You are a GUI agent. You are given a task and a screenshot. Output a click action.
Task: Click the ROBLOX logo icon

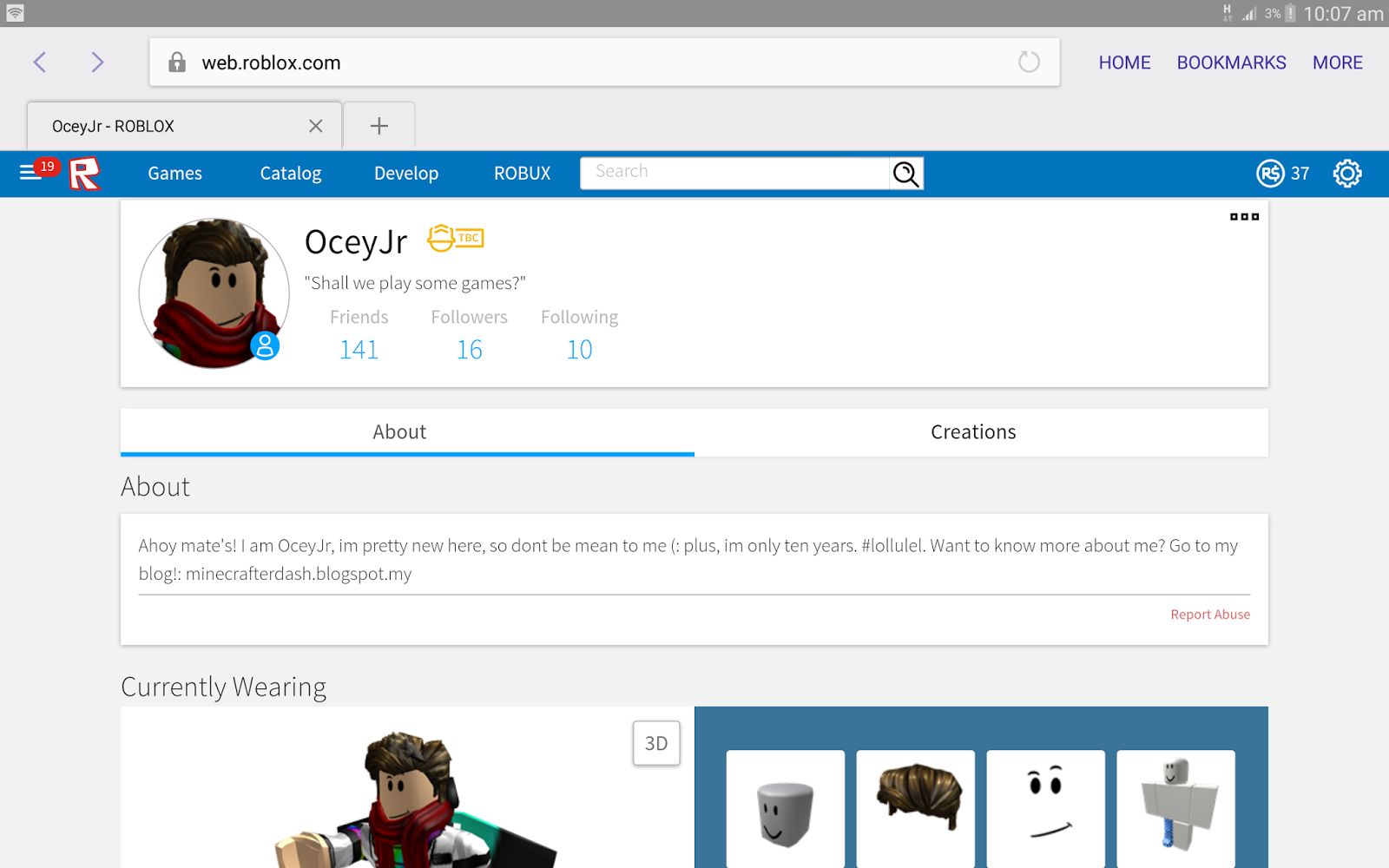[84, 174]
